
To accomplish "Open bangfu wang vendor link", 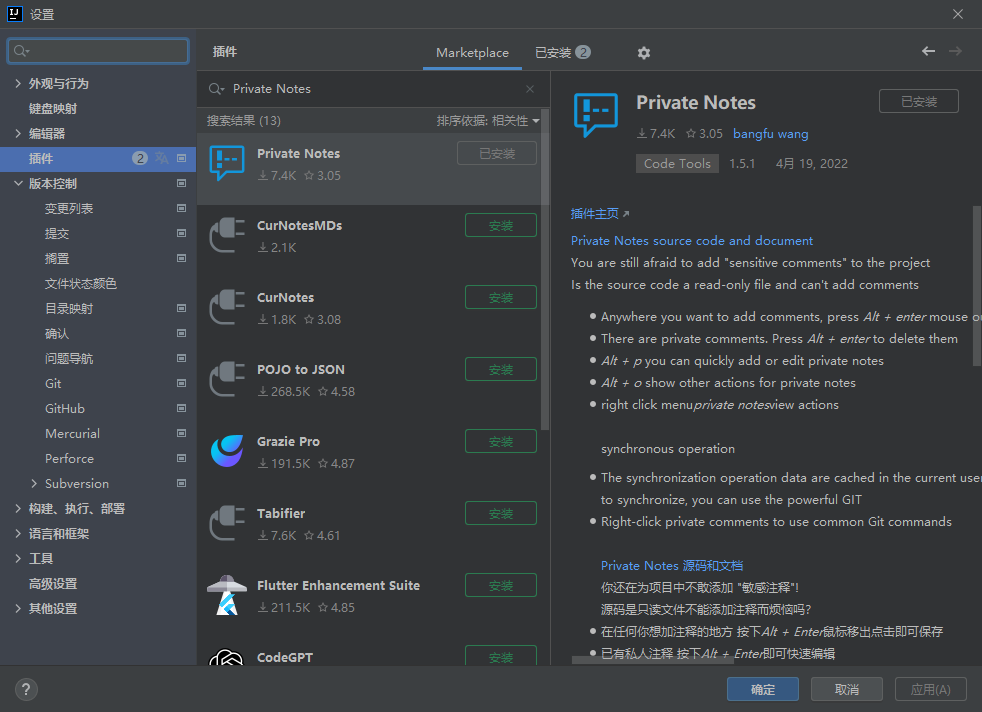I will (x=770, y=133).
